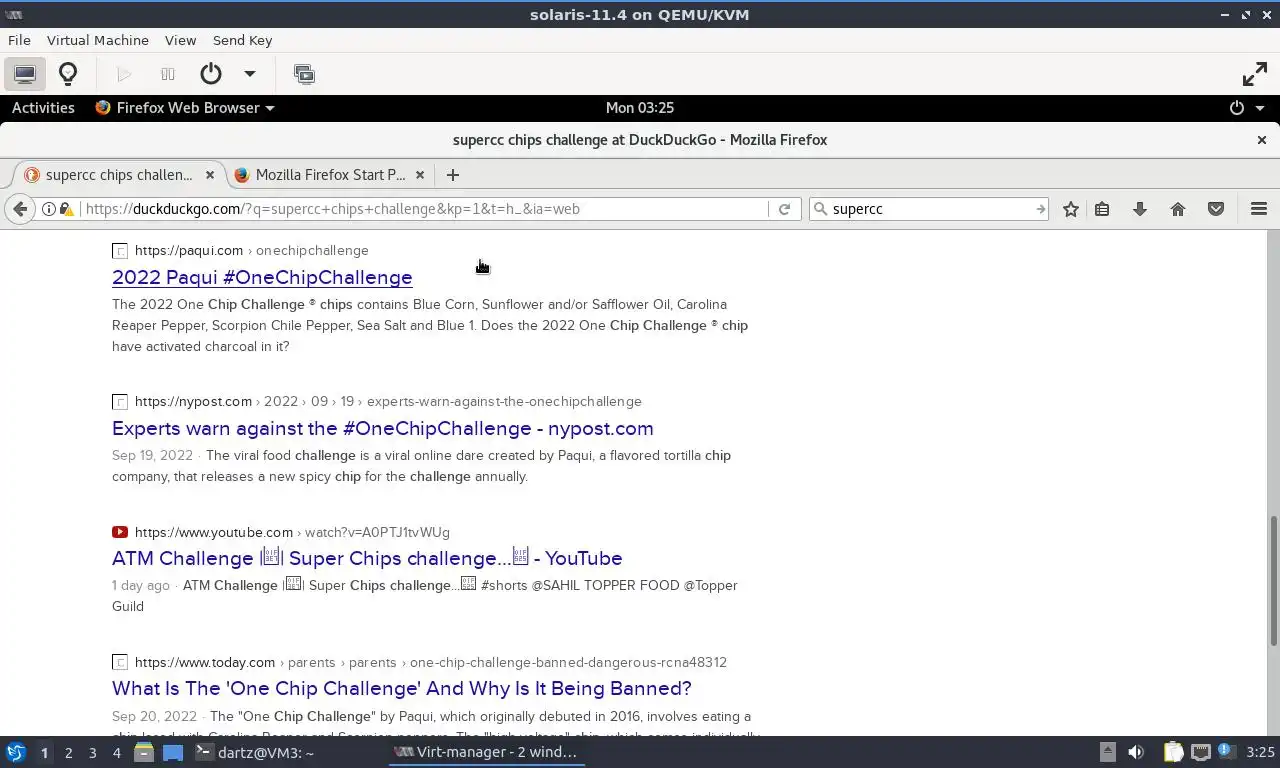This screenshot has width=1280, height=768.
Task: Open the Firefox downloads panel
Action: [1140, 209]
